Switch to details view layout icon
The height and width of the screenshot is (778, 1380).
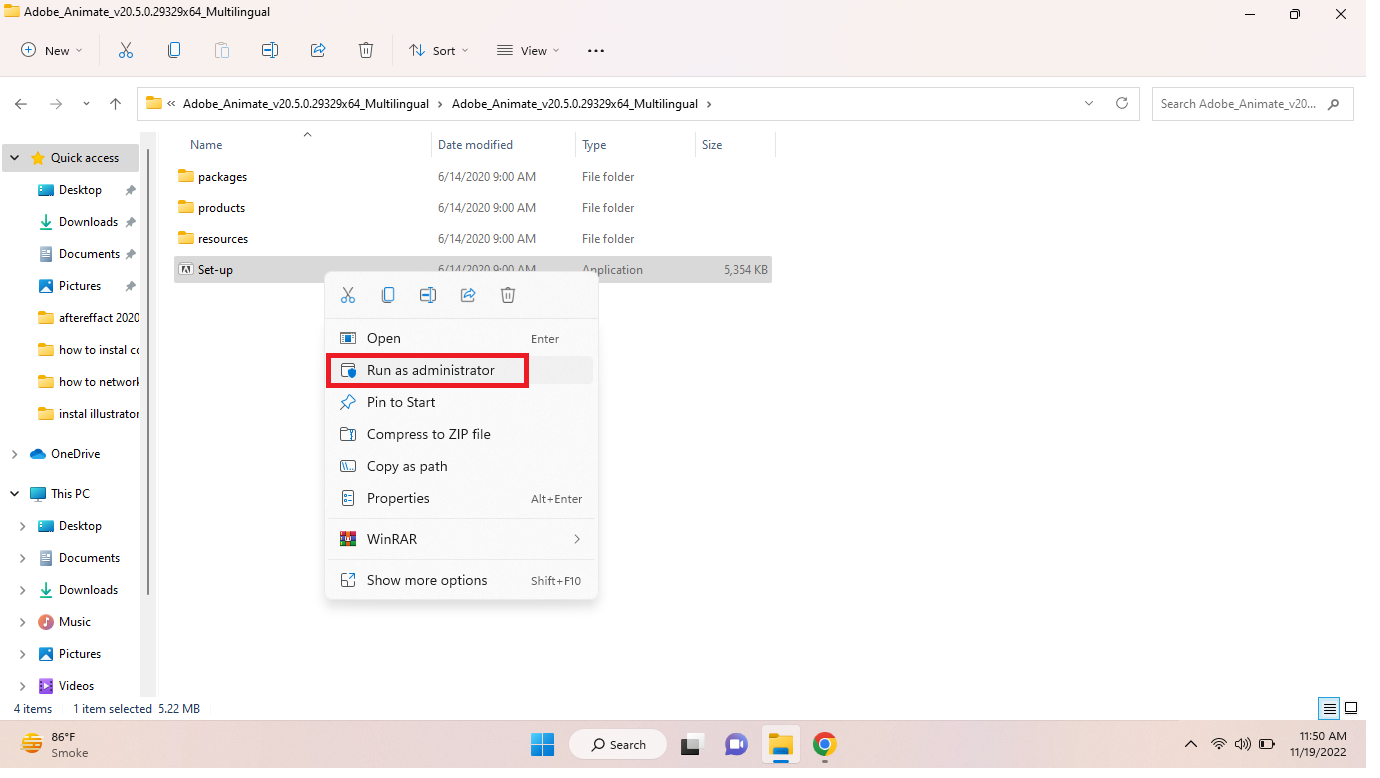click(1329, 709)
